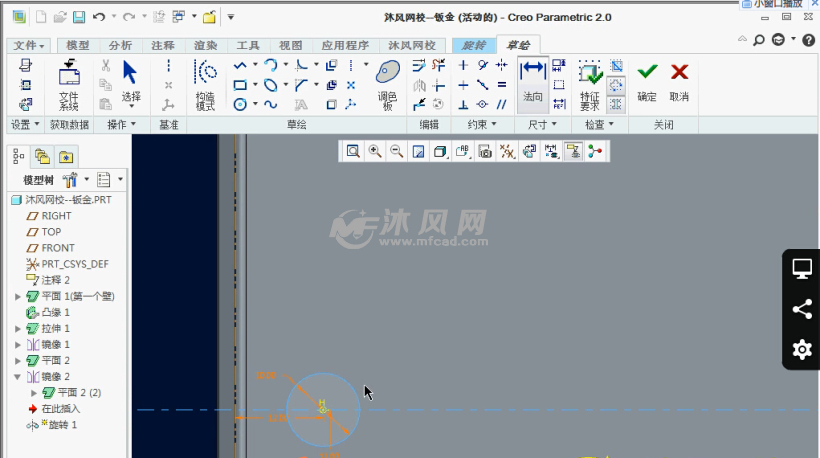The image size is (820, 458).
Task: Click the Save icon in quick access toolbar
Action: coord(79,17)
